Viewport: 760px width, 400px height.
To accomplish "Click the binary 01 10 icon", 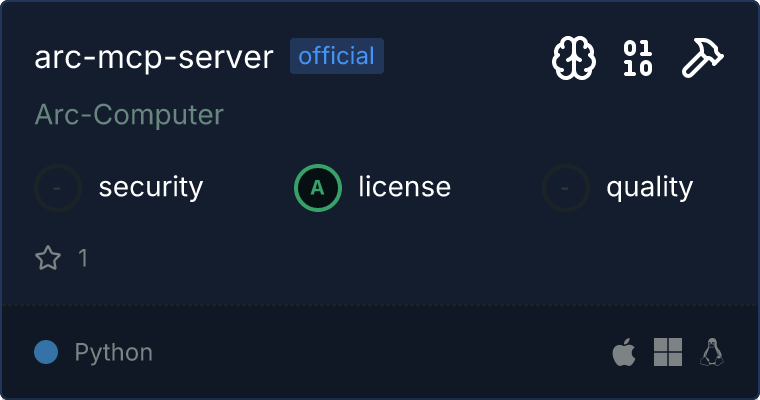I will [x=638, y=58].
